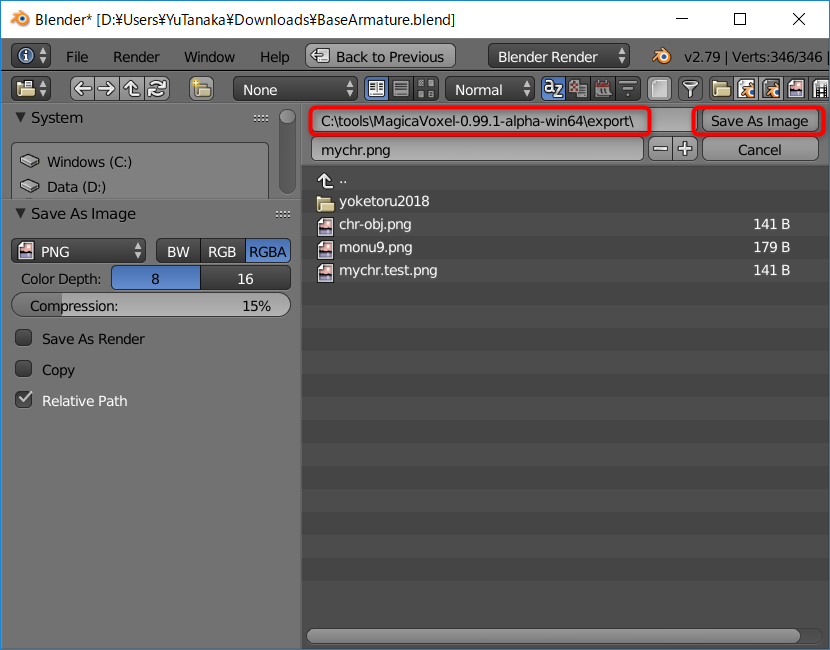Toggle .blend files filter icon
Screen dimensions: 830x650
pyautogui.click(x=746, y=88)
